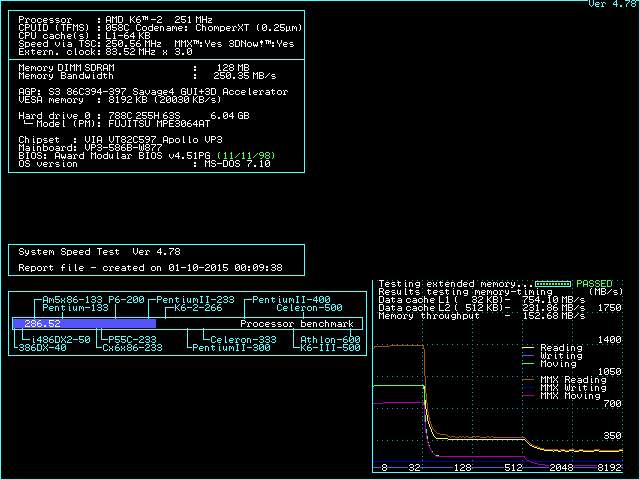Click the K6-2-266 benchmark marker
Image resolution: width=640 pixels, height=480 pixels.
pyautogui.click(x=198, y=308)
